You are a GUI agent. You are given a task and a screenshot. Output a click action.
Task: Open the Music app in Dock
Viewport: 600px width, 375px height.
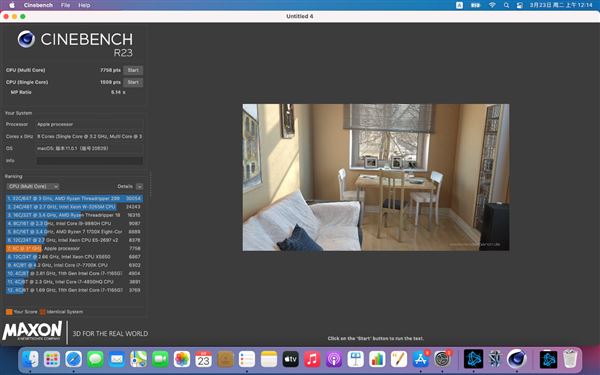click(x=312, y=359)
